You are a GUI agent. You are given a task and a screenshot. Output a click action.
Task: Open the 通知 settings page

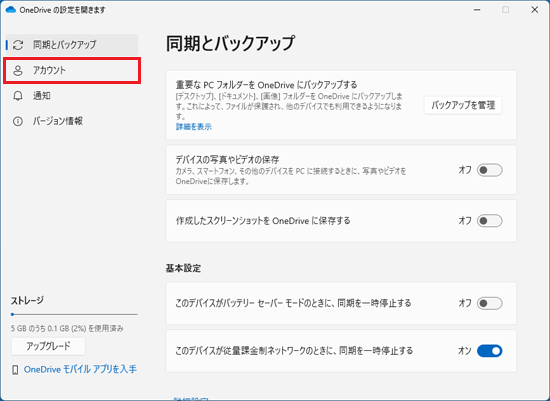[x=72, y=96]
